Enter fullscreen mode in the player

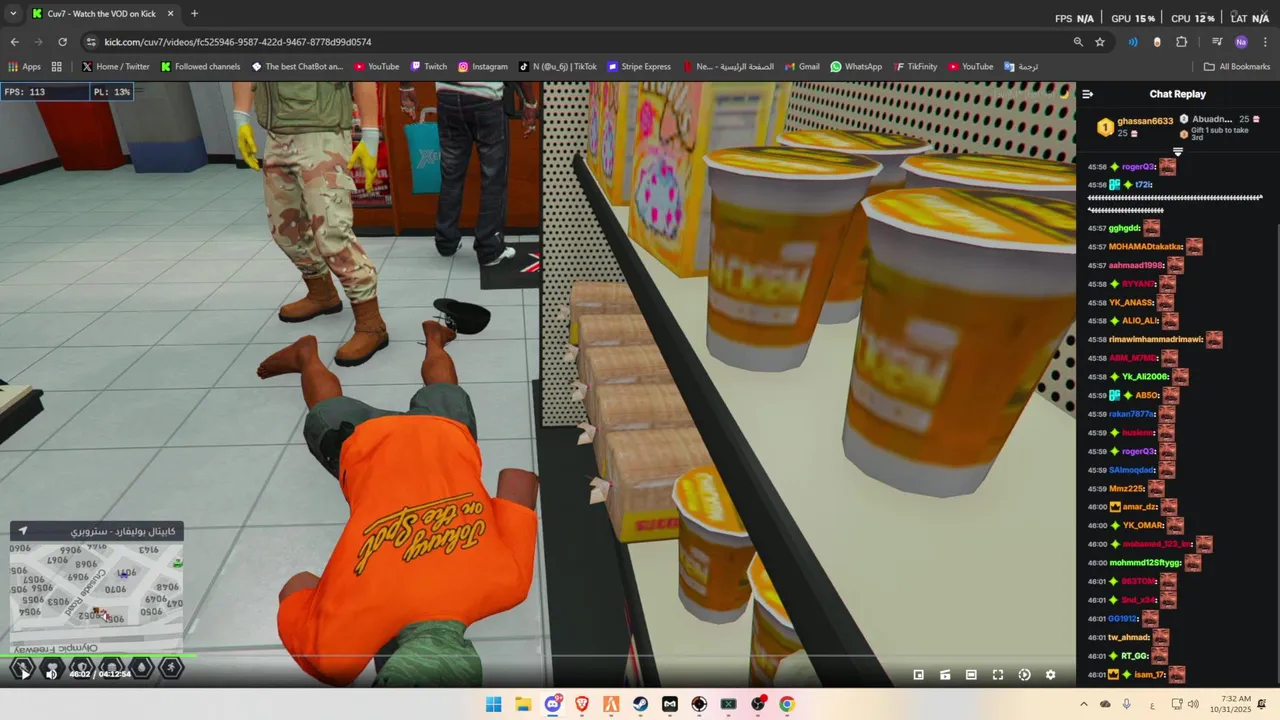click(997, 675)
